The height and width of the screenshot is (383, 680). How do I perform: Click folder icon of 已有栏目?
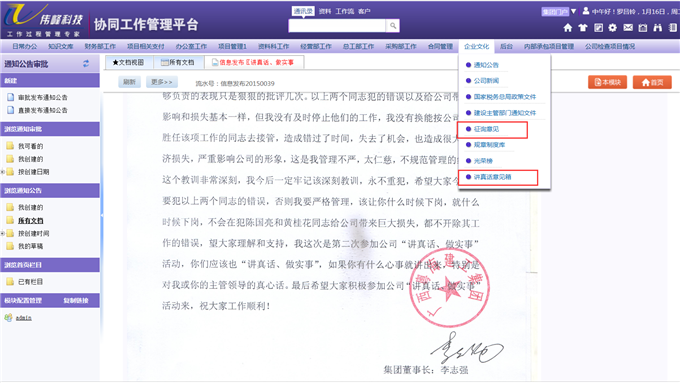point(10,282)
